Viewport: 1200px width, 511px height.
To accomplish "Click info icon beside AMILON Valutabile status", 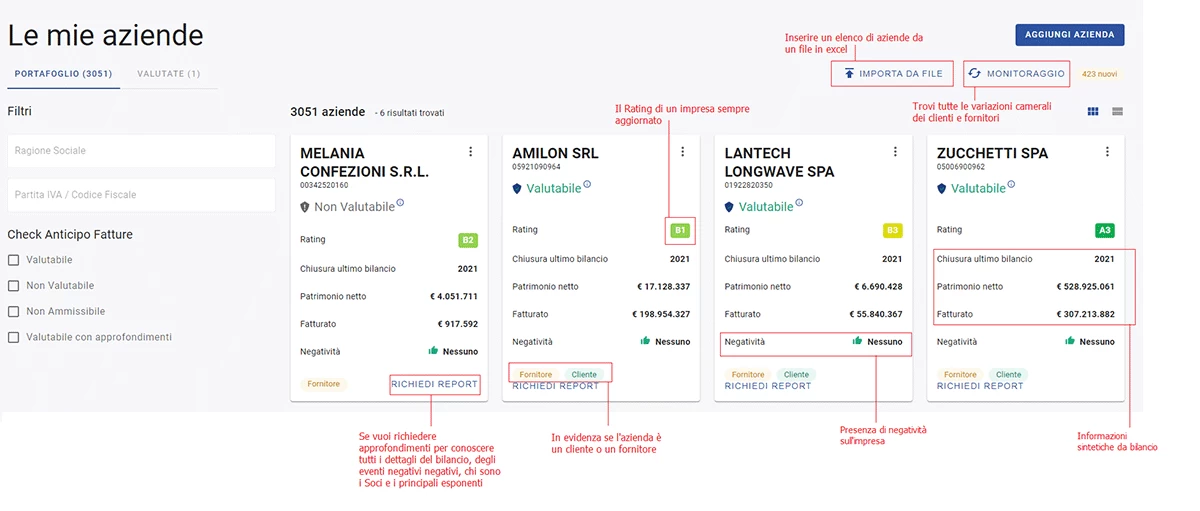I will pyautogui.click(x=587, y=185).
